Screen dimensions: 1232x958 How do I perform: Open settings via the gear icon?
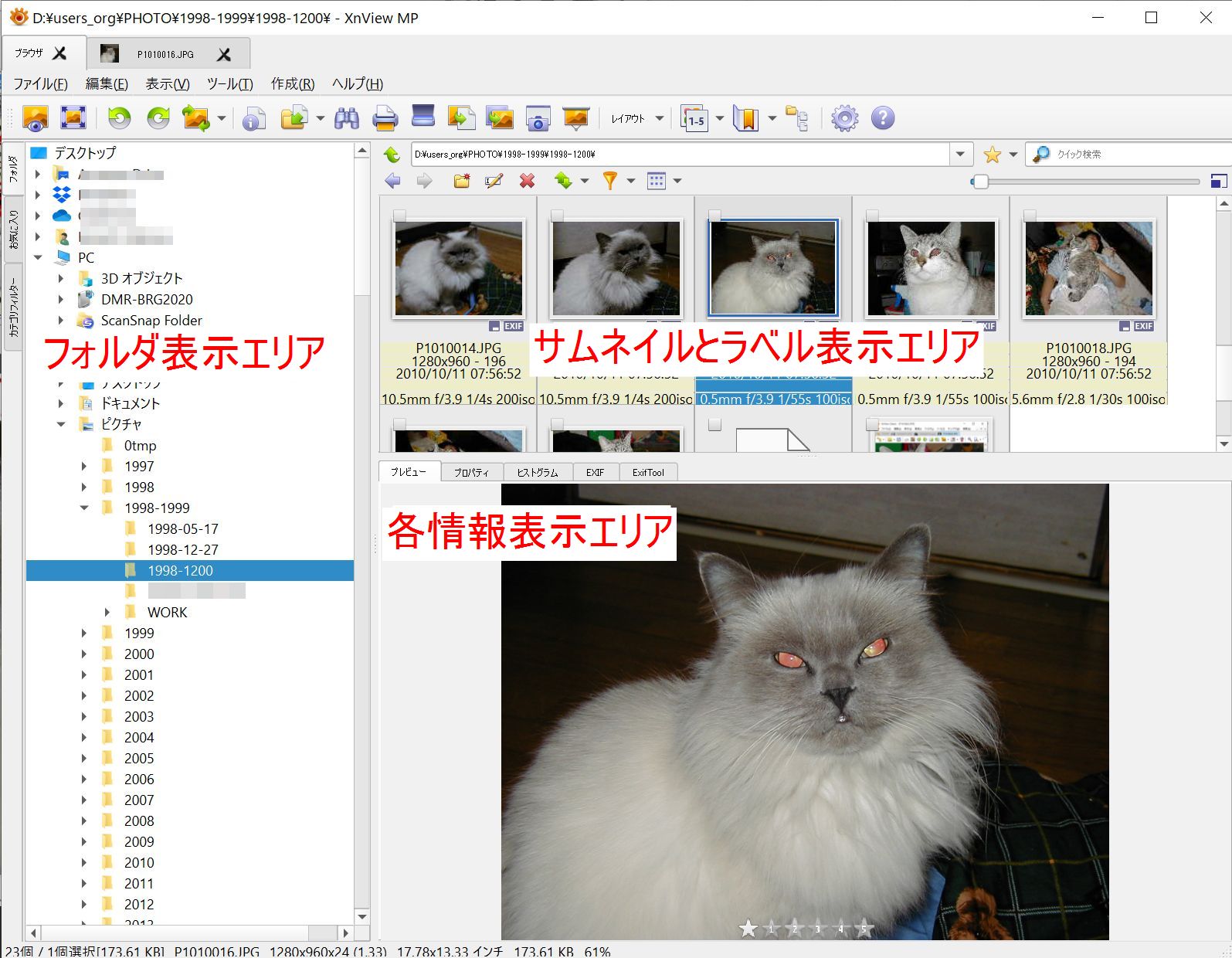click(x=844, y=118)
